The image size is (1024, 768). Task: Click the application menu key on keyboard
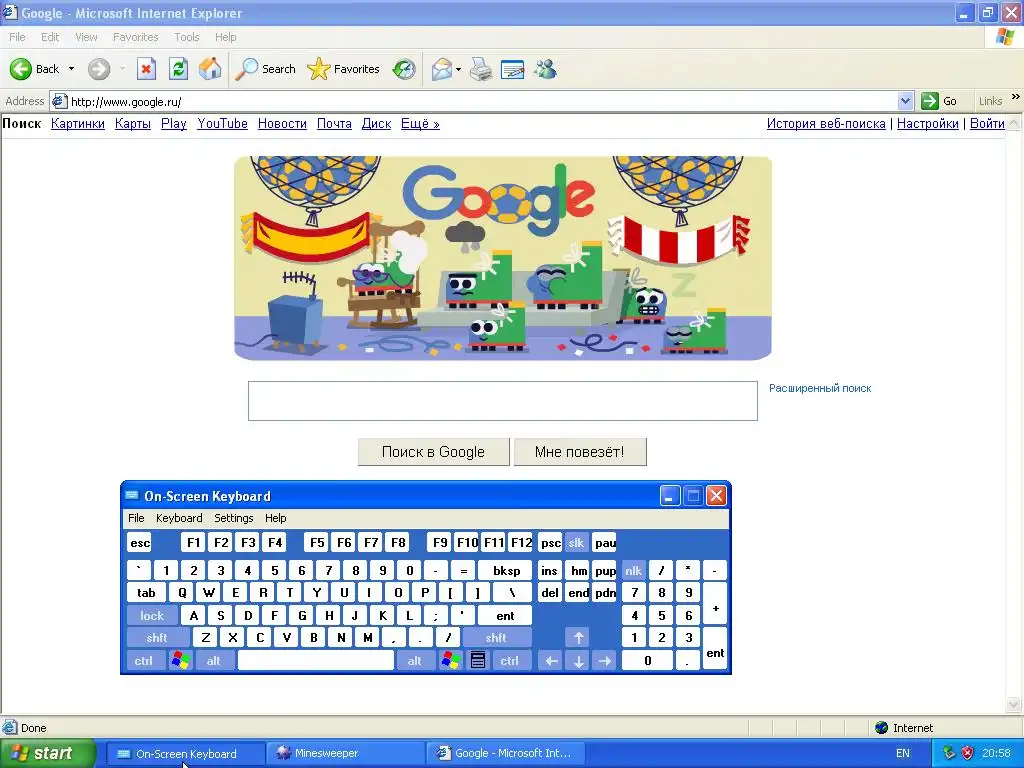point(478,660)
